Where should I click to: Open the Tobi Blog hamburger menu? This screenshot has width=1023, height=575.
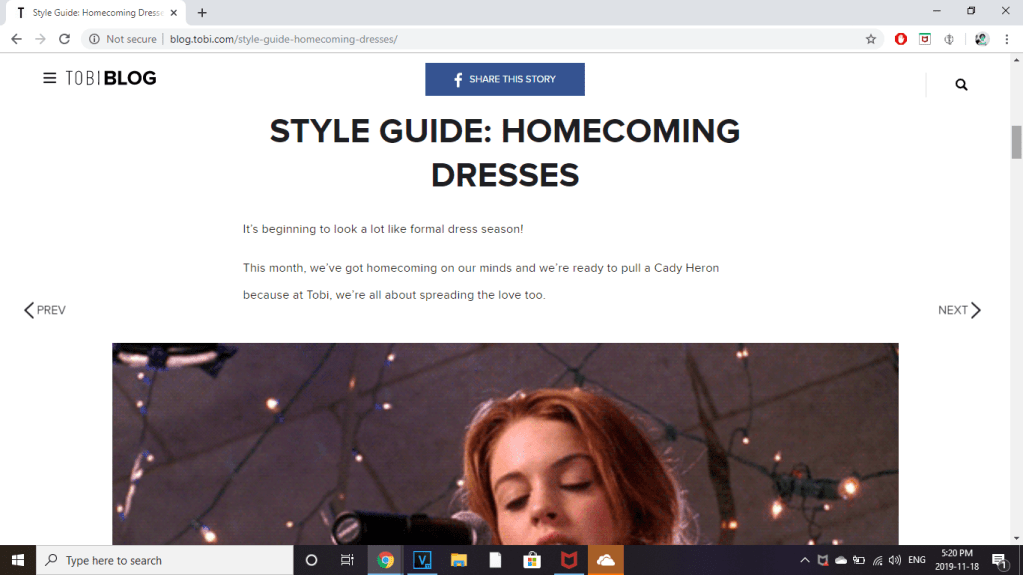[50, 79]
